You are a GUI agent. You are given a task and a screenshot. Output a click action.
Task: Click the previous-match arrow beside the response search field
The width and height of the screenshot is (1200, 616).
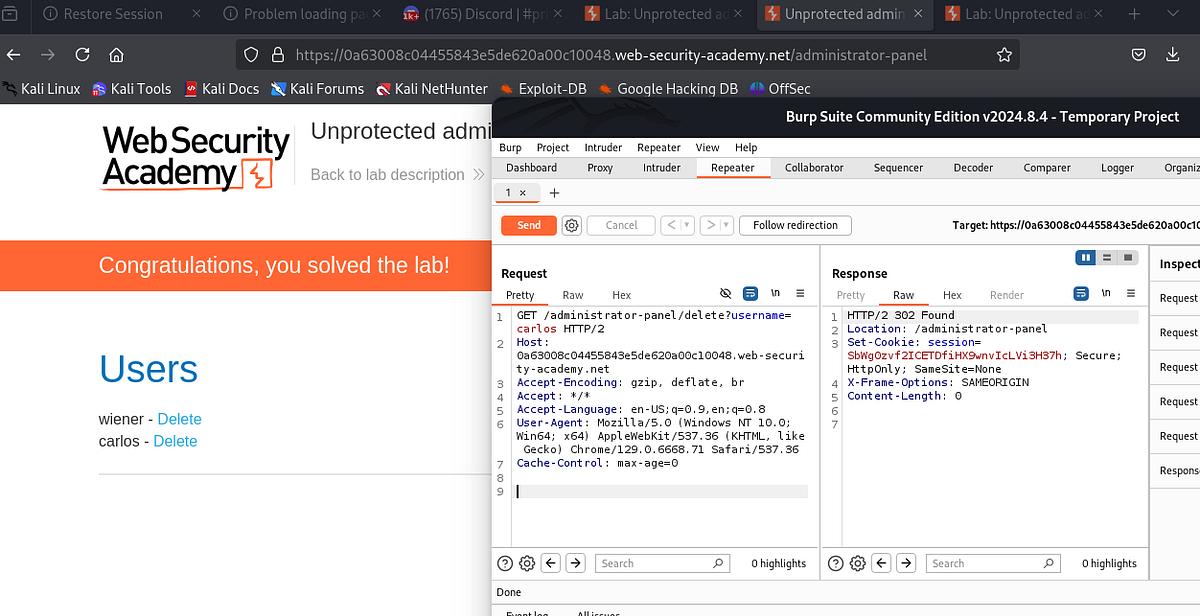[x=881, y=563]
